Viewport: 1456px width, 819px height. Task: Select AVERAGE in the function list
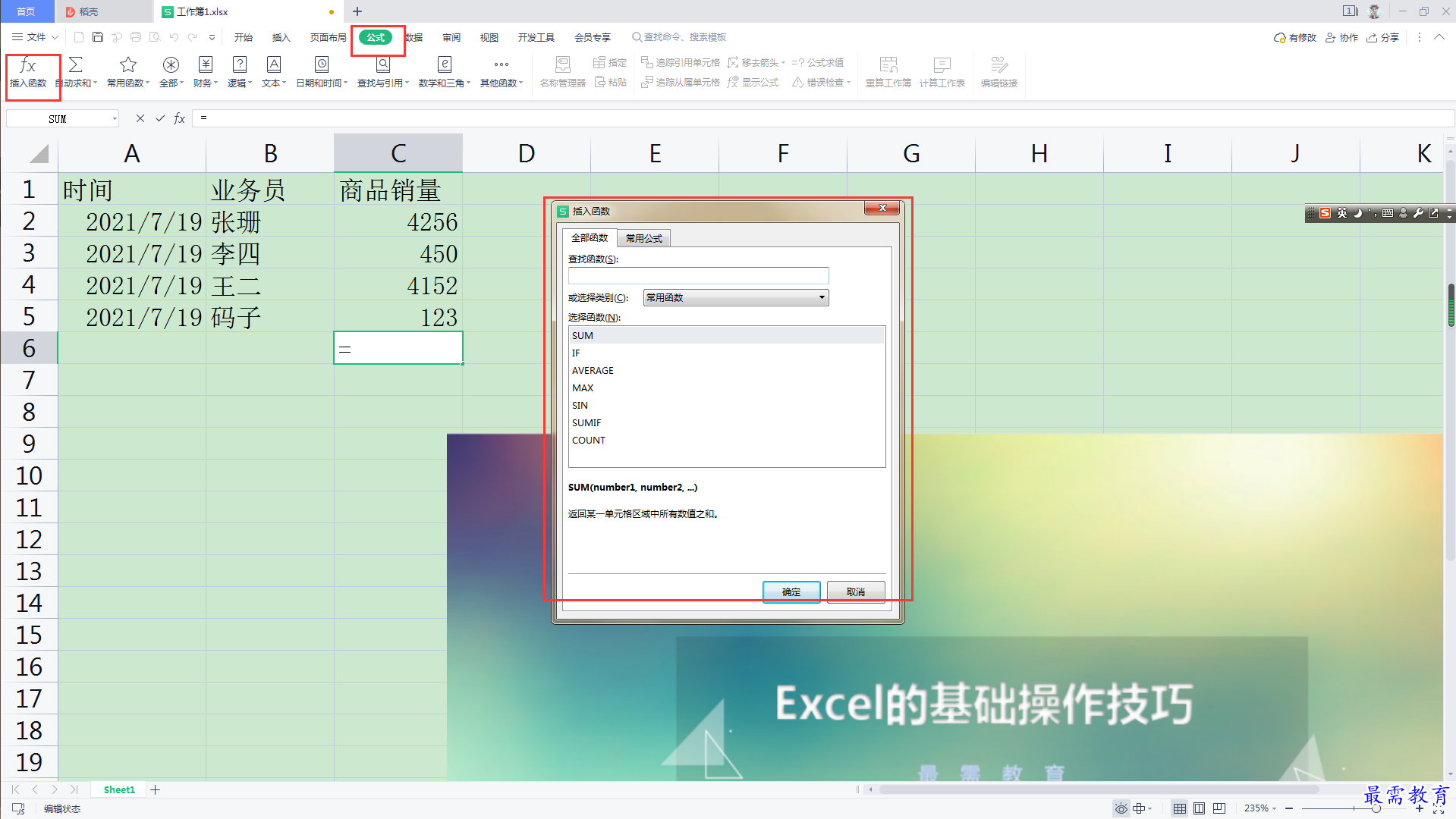pyautogui.click(x=726, y=370)
